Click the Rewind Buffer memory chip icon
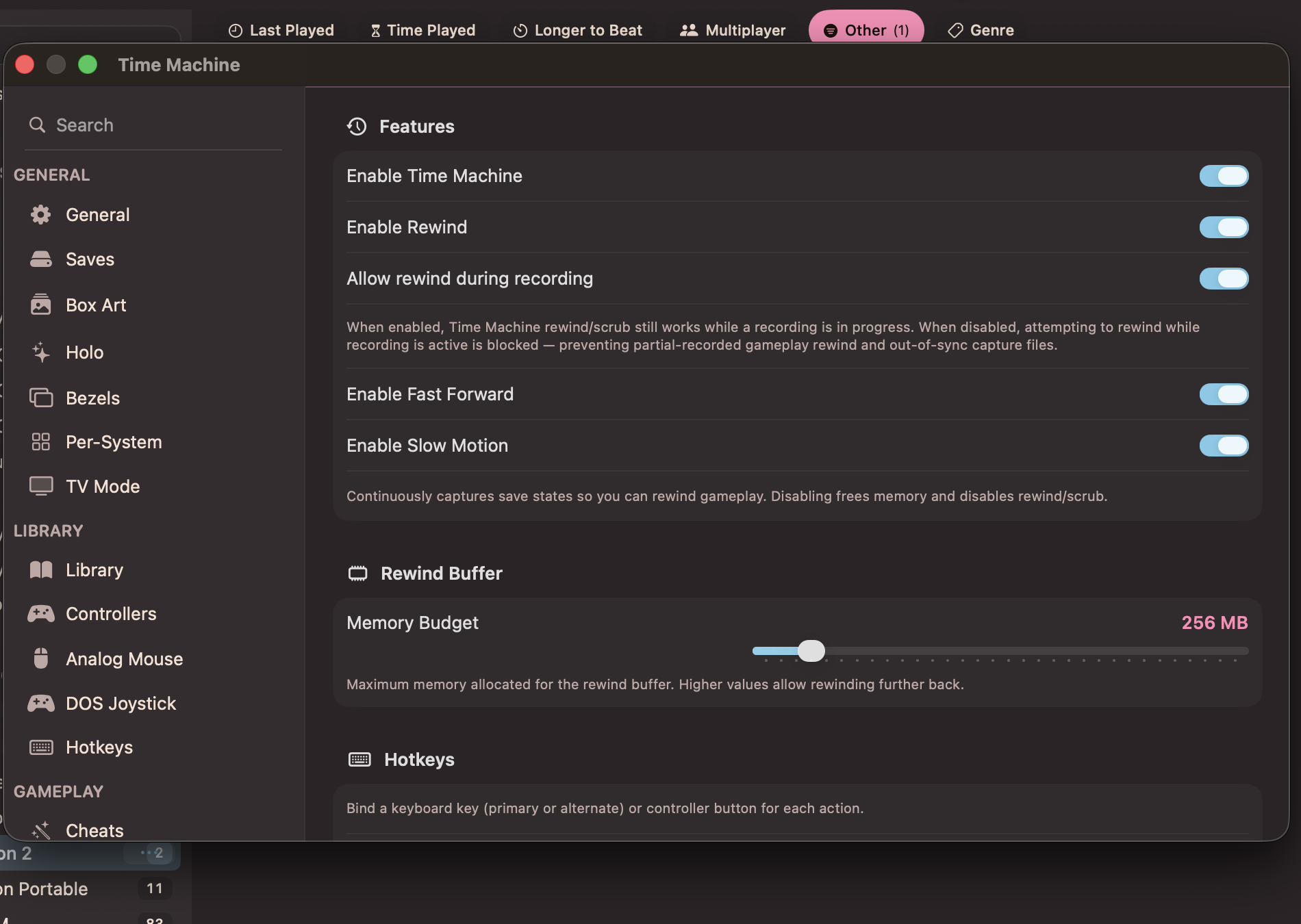The height and width of the screenshot is (924, 1301). (357, 574)
